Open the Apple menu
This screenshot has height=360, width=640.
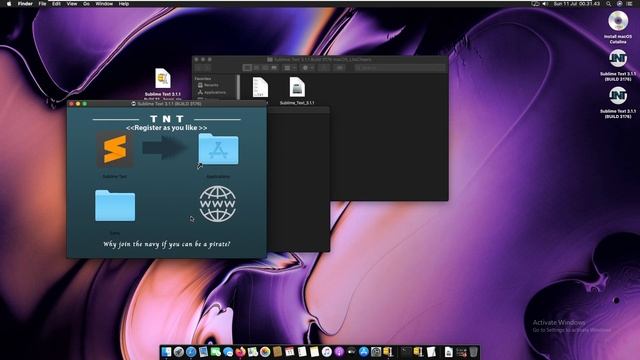coord(9,4)
